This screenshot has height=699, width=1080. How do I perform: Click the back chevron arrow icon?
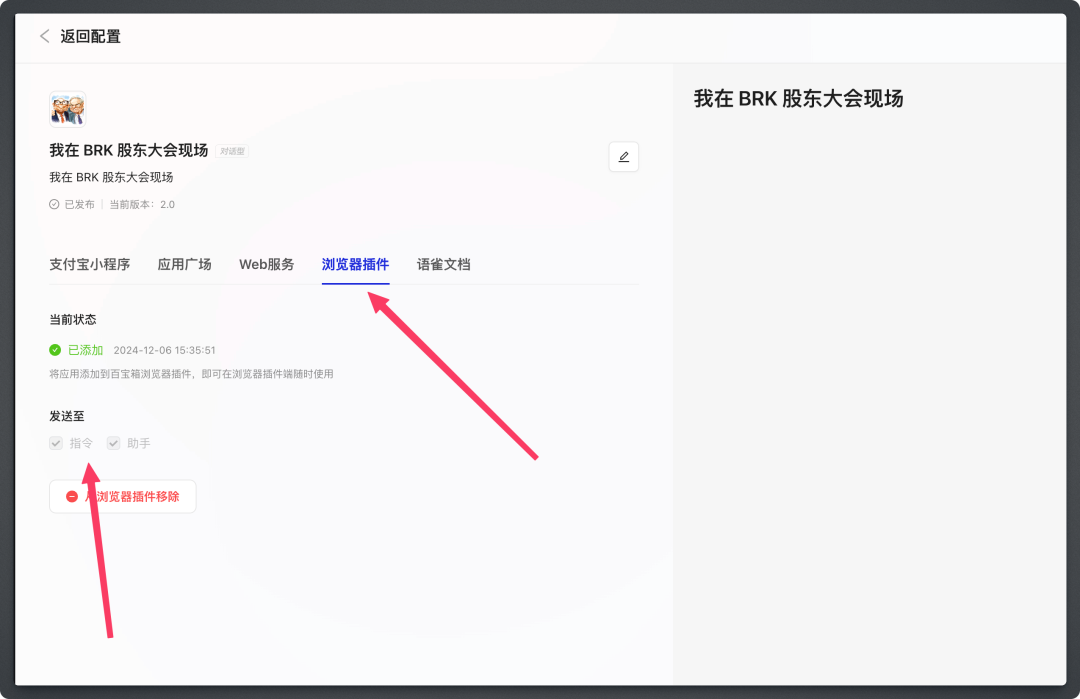[45, 36]
